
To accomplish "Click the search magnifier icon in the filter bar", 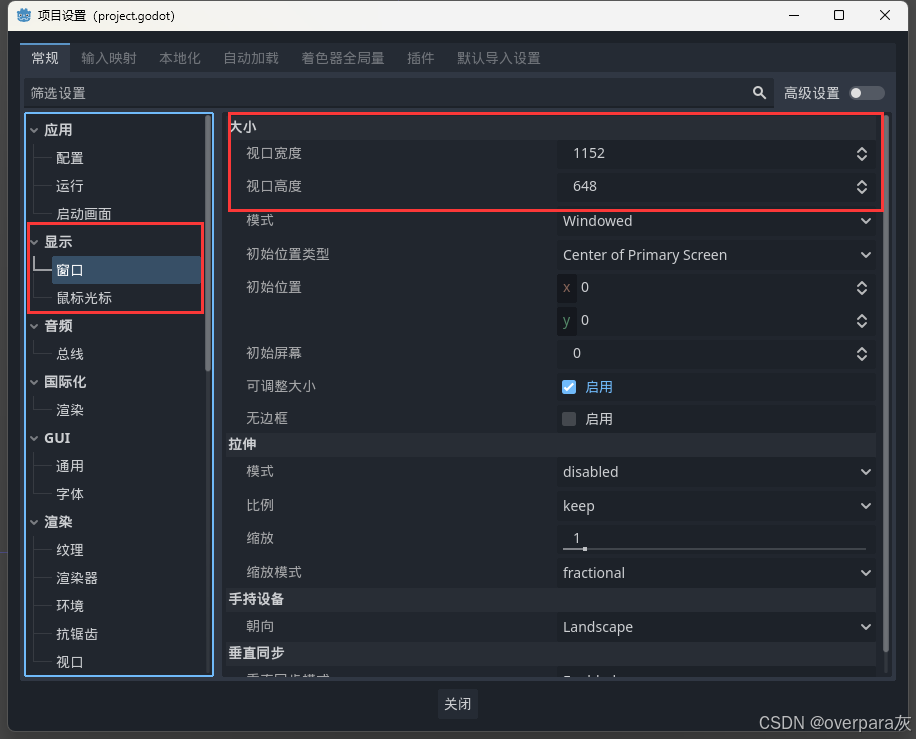I will point(759,92).
